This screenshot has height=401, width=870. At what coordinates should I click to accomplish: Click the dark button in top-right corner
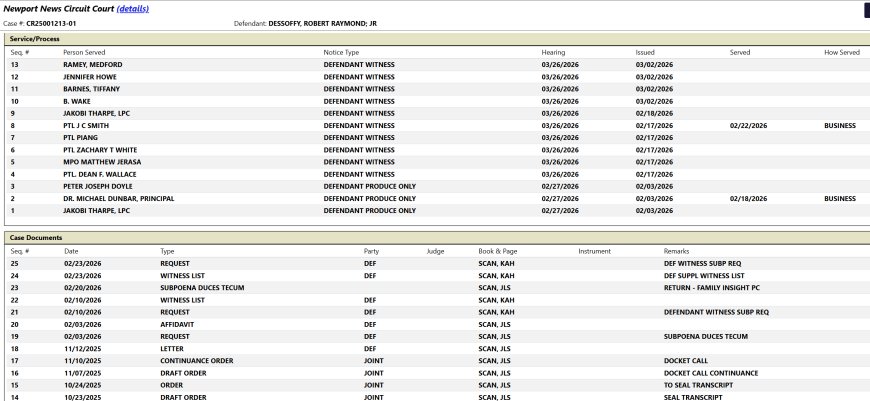pyautogui.click(x=866, y=9)
